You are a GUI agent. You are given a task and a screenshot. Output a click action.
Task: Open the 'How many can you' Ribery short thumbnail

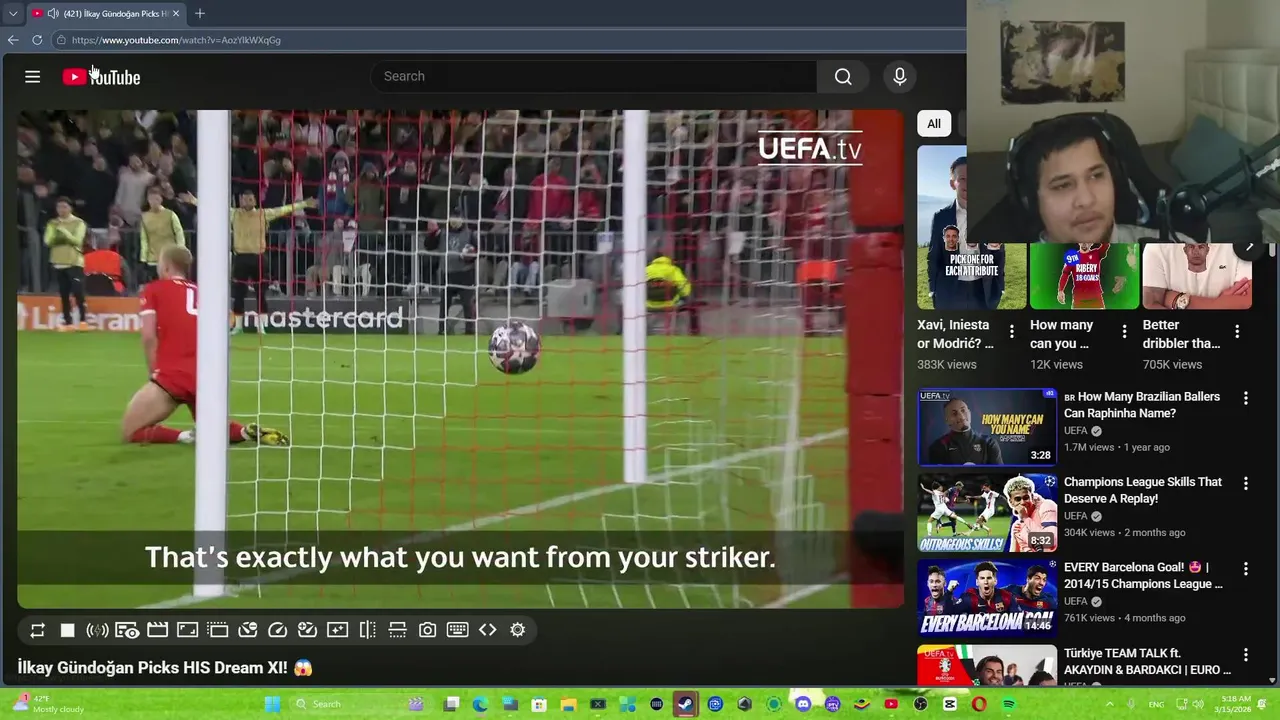(1084, 276)
